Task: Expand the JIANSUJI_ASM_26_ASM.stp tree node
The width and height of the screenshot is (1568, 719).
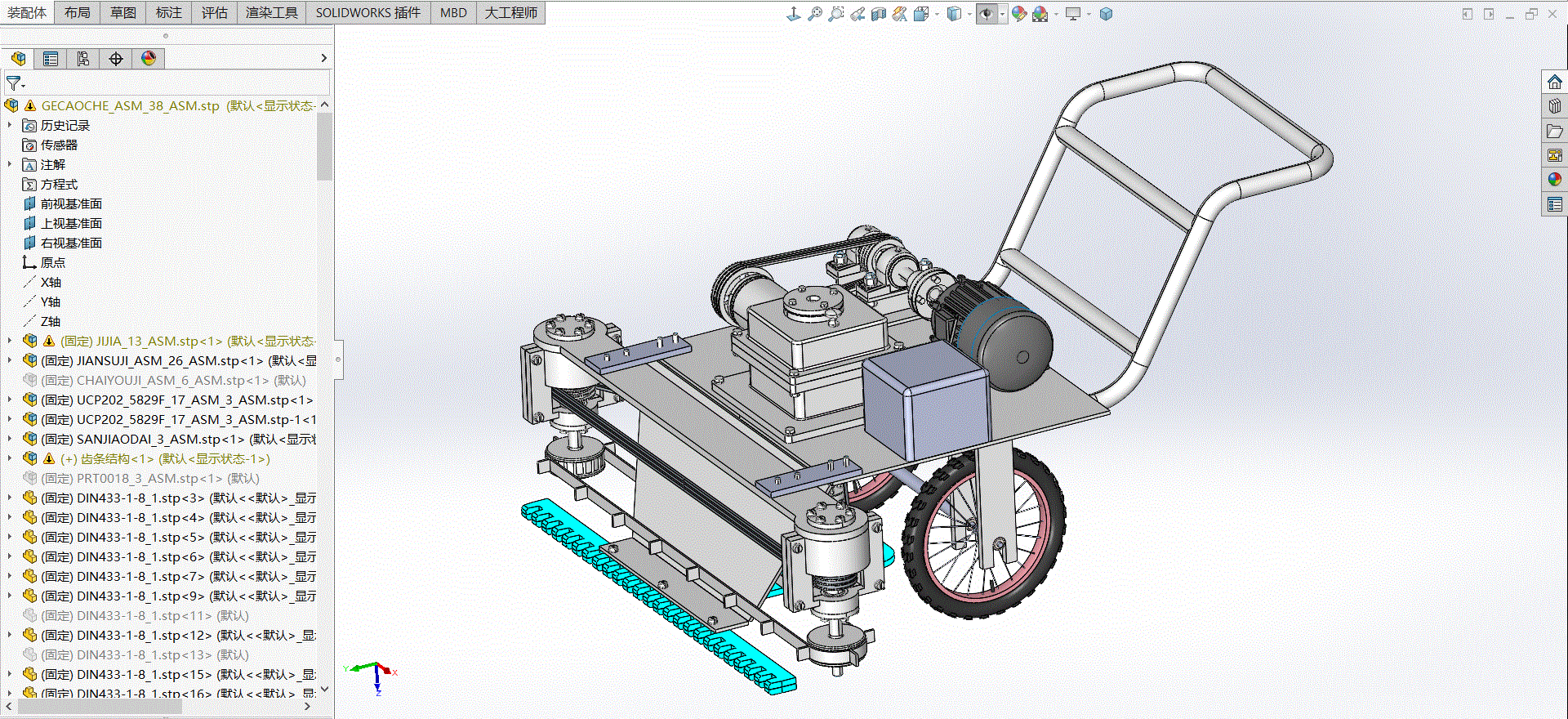Action: point(10,360)
